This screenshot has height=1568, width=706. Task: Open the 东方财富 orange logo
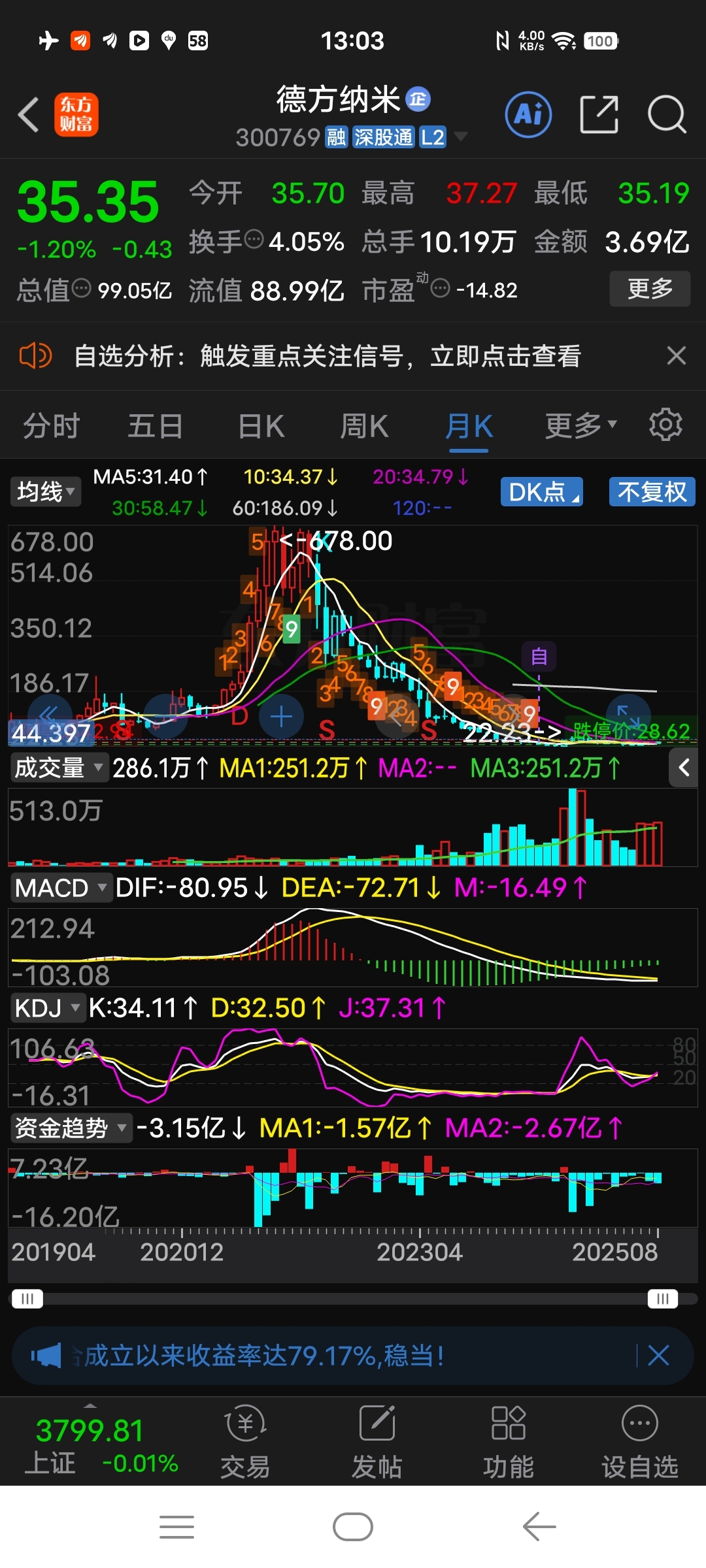[x=76, y=114]
